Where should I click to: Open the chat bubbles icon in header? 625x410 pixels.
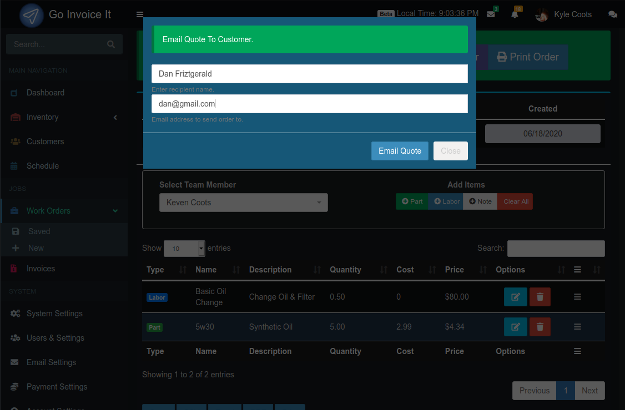click(613, 15)
